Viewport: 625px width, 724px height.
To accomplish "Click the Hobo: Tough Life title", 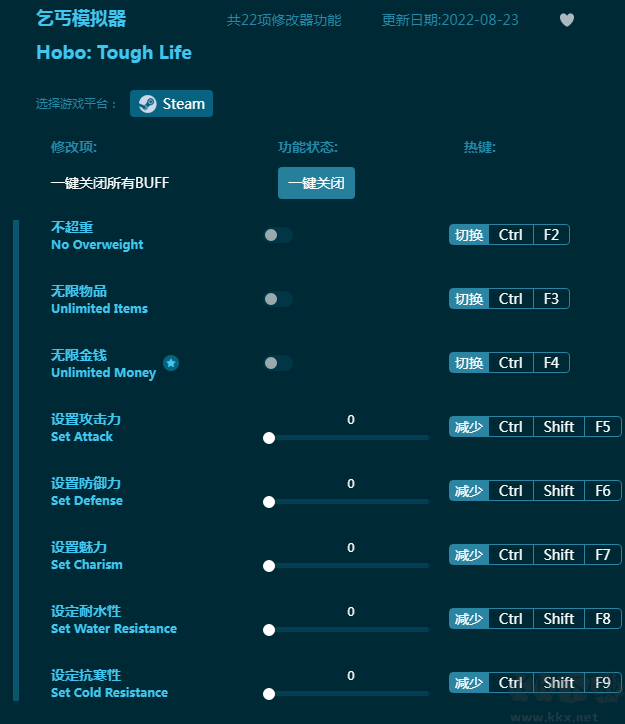I will [114, 53].
